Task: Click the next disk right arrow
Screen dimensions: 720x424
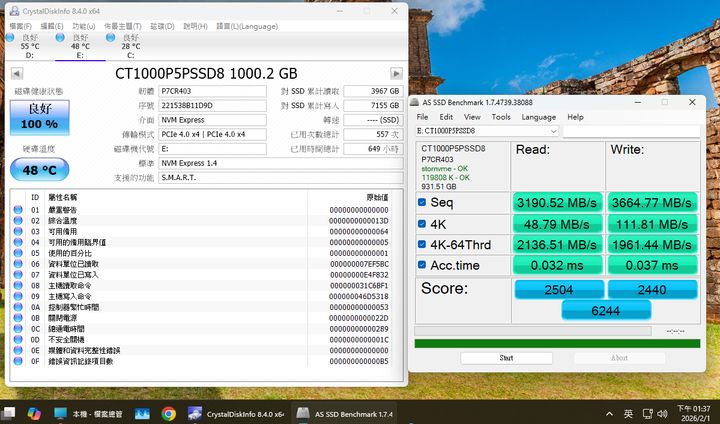Action: (397, 73)
